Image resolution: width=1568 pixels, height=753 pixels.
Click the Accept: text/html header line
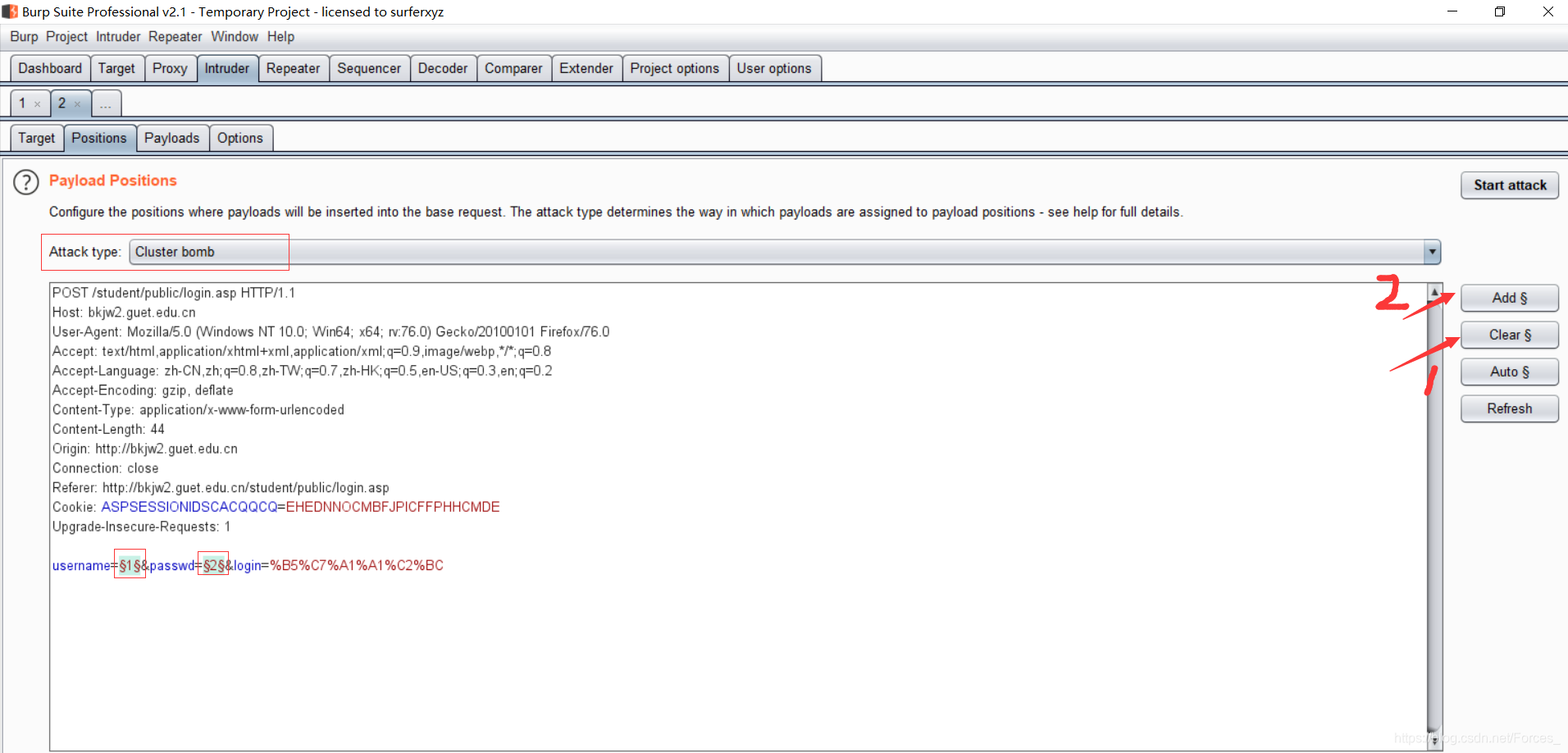[302, 351]
